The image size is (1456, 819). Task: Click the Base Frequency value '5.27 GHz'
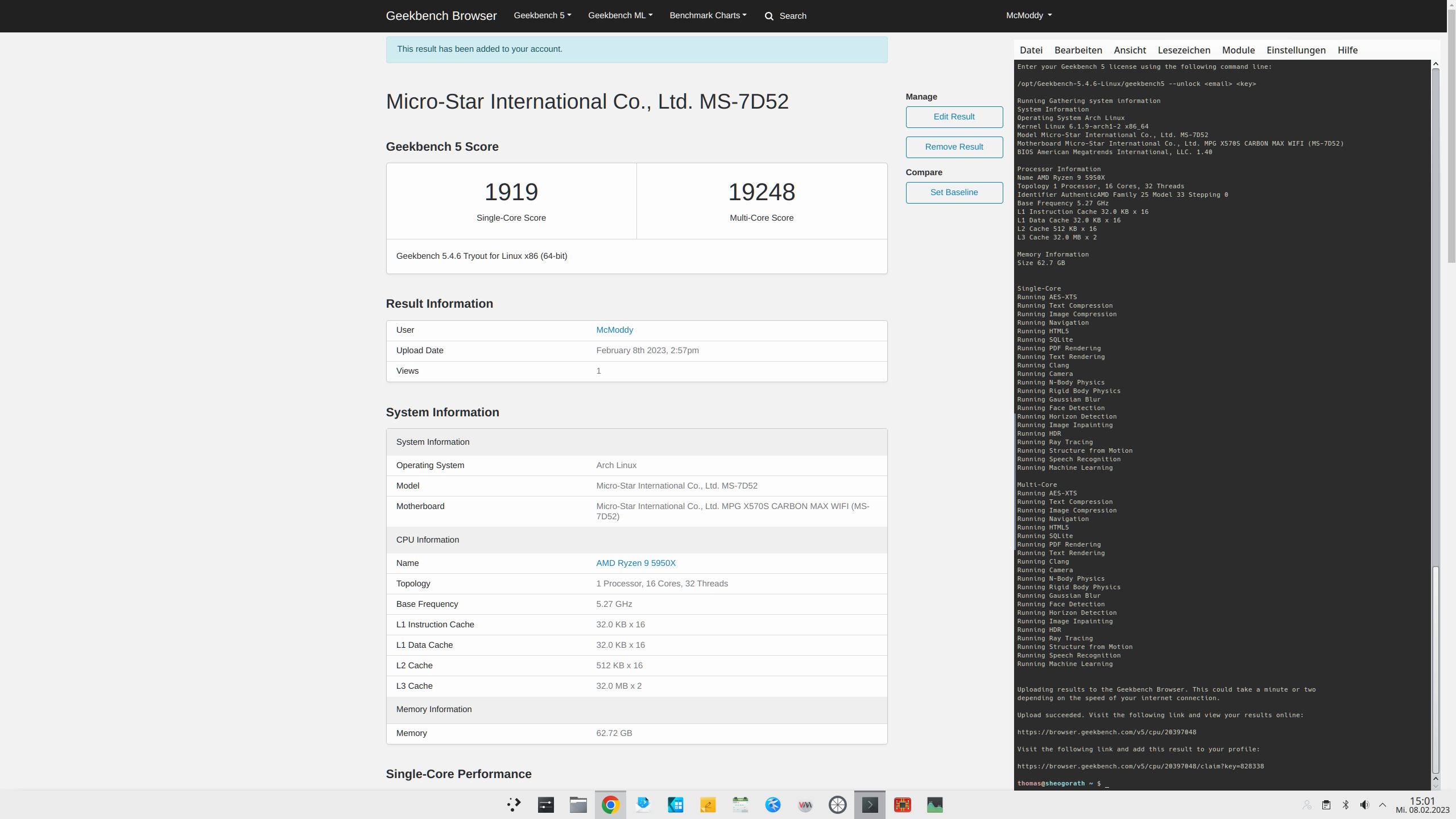(x=614, y=604)
